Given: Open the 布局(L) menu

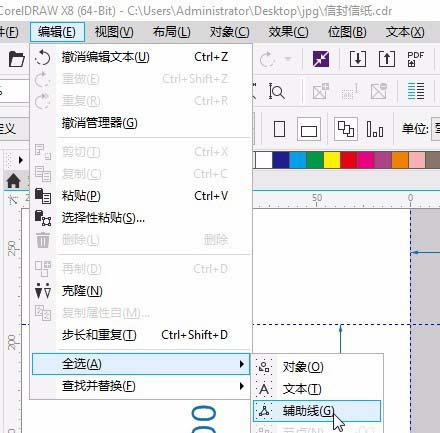Looking at the screenshot, I should [172, 32].
